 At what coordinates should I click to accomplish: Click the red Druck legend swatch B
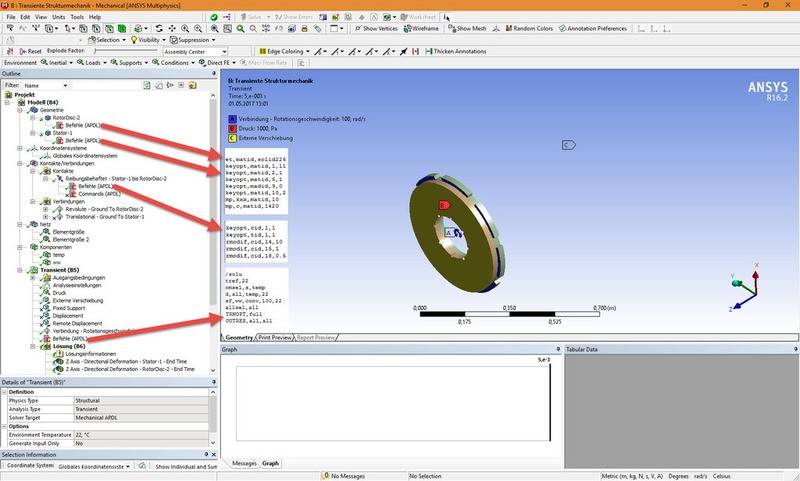[x=232, y=129]
